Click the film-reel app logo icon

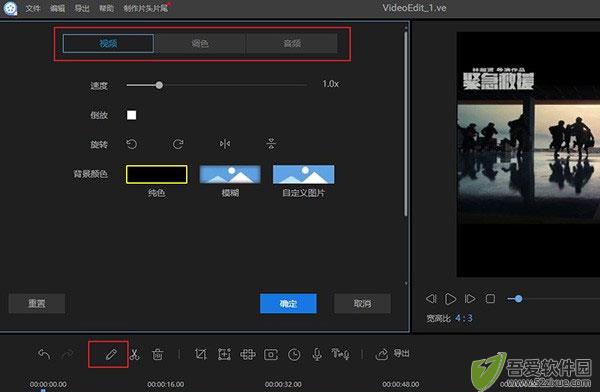(x=10, y=8)
